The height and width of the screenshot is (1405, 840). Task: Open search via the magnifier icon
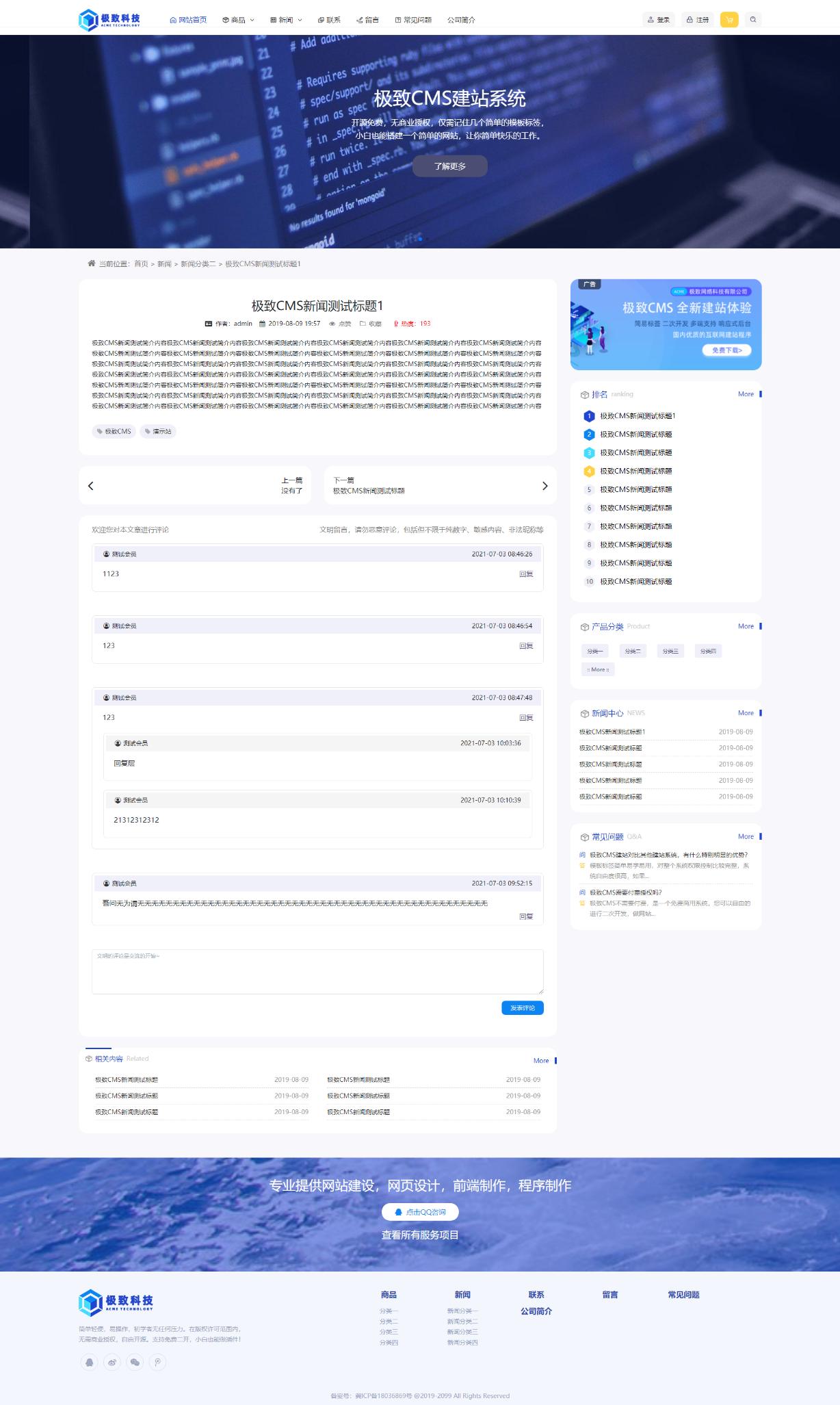[x=753, y=20]
